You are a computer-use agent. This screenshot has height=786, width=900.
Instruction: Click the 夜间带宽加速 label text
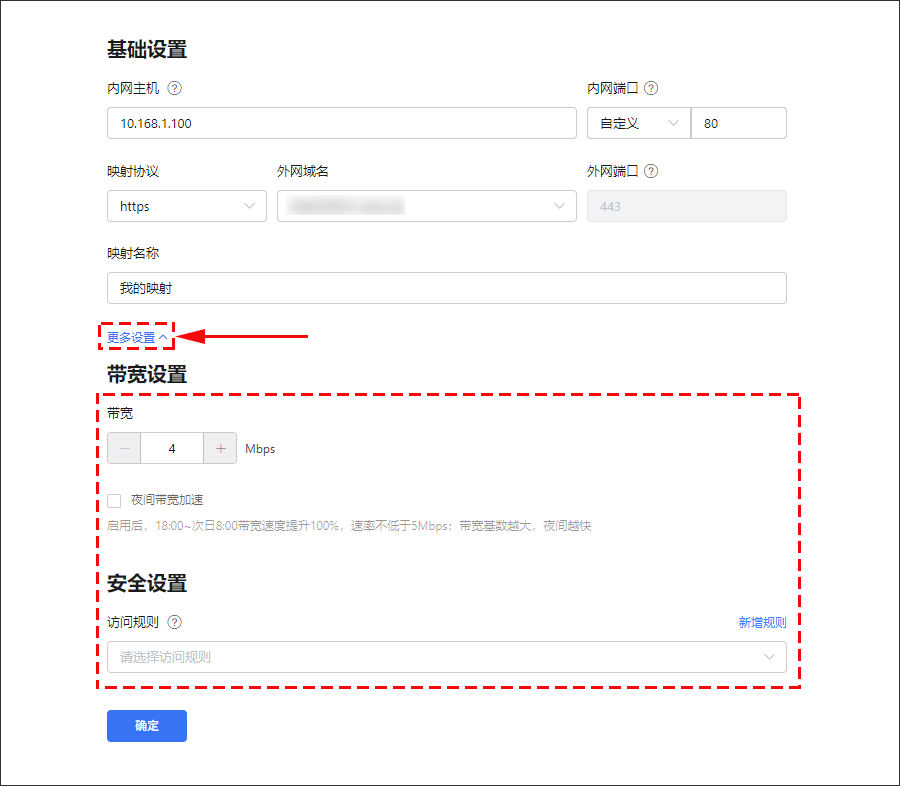[167, 500]
